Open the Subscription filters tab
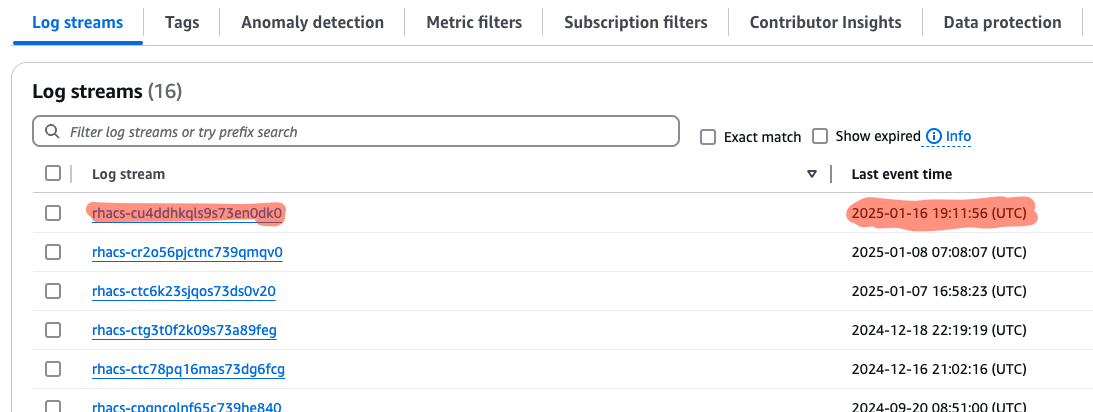This screenshot has height=412, width=1093. click(635, 22)
